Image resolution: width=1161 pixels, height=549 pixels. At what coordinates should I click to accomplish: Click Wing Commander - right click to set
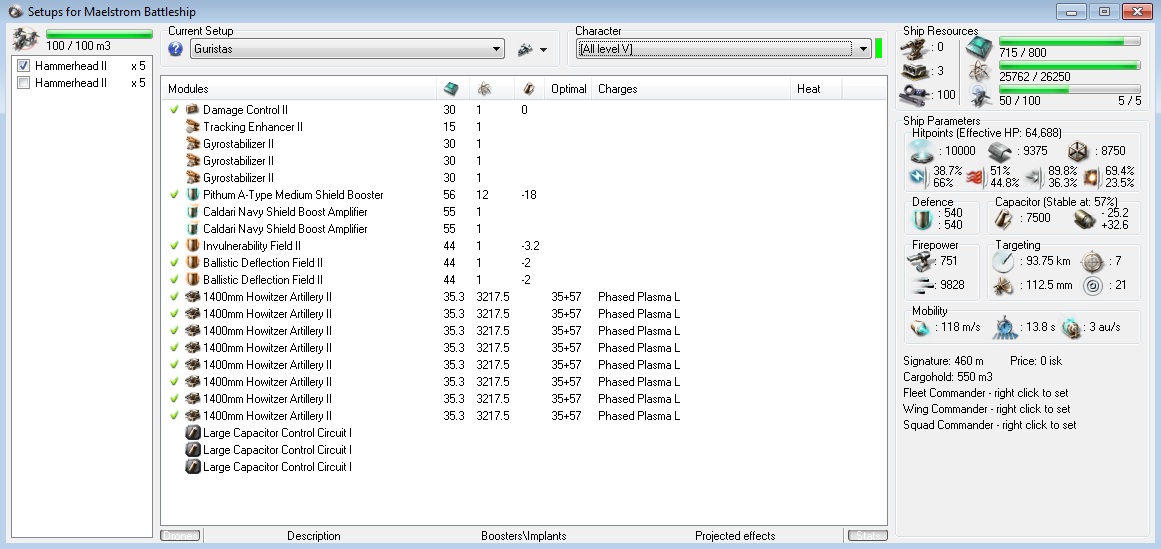tap(986, 409)
